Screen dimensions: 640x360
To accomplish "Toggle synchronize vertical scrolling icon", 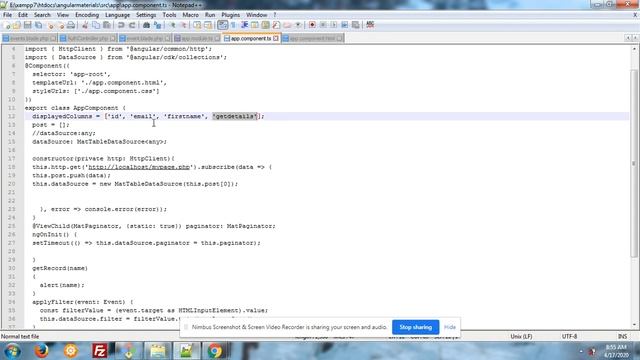I will (198, 25).
